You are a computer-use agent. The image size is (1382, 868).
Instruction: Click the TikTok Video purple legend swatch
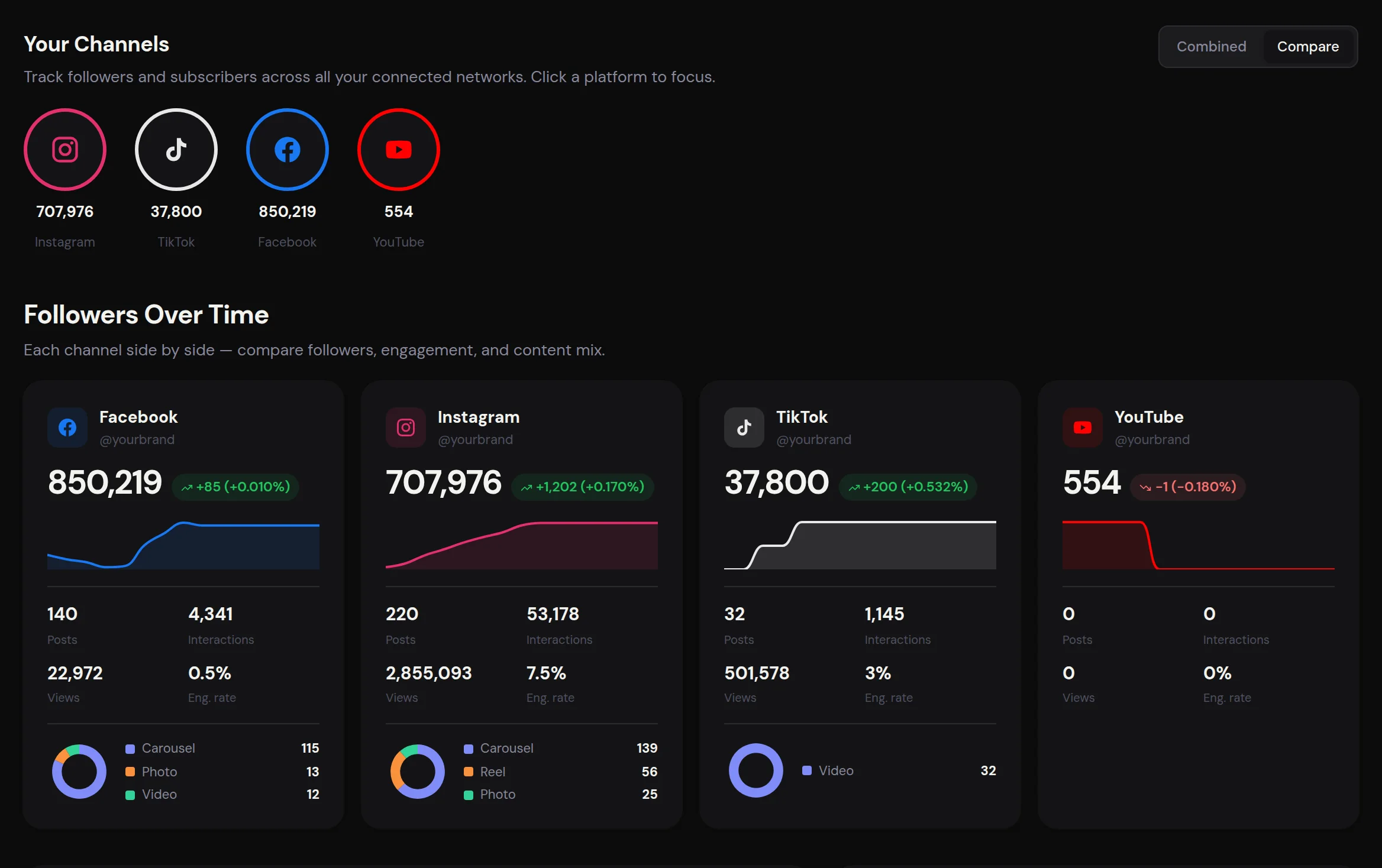pos(807,771)
